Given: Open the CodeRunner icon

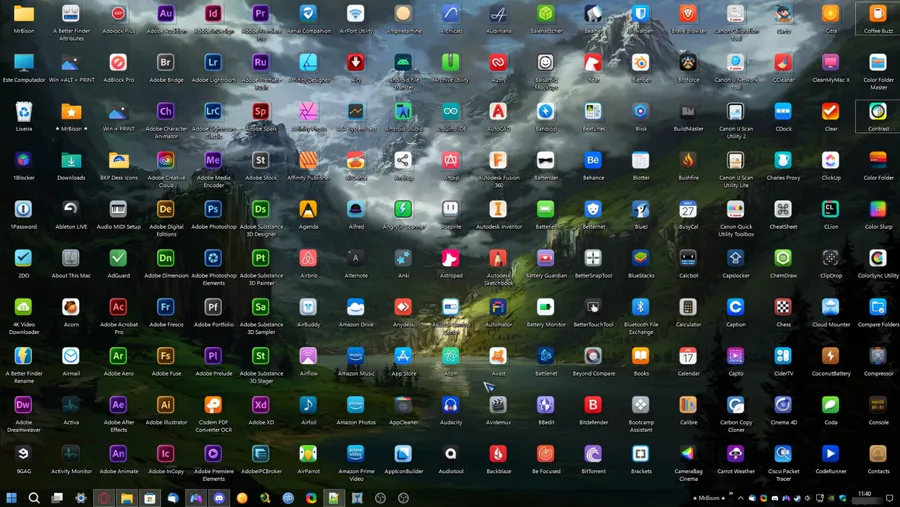Looking at the screenshot, I should [x=831, y=454].
